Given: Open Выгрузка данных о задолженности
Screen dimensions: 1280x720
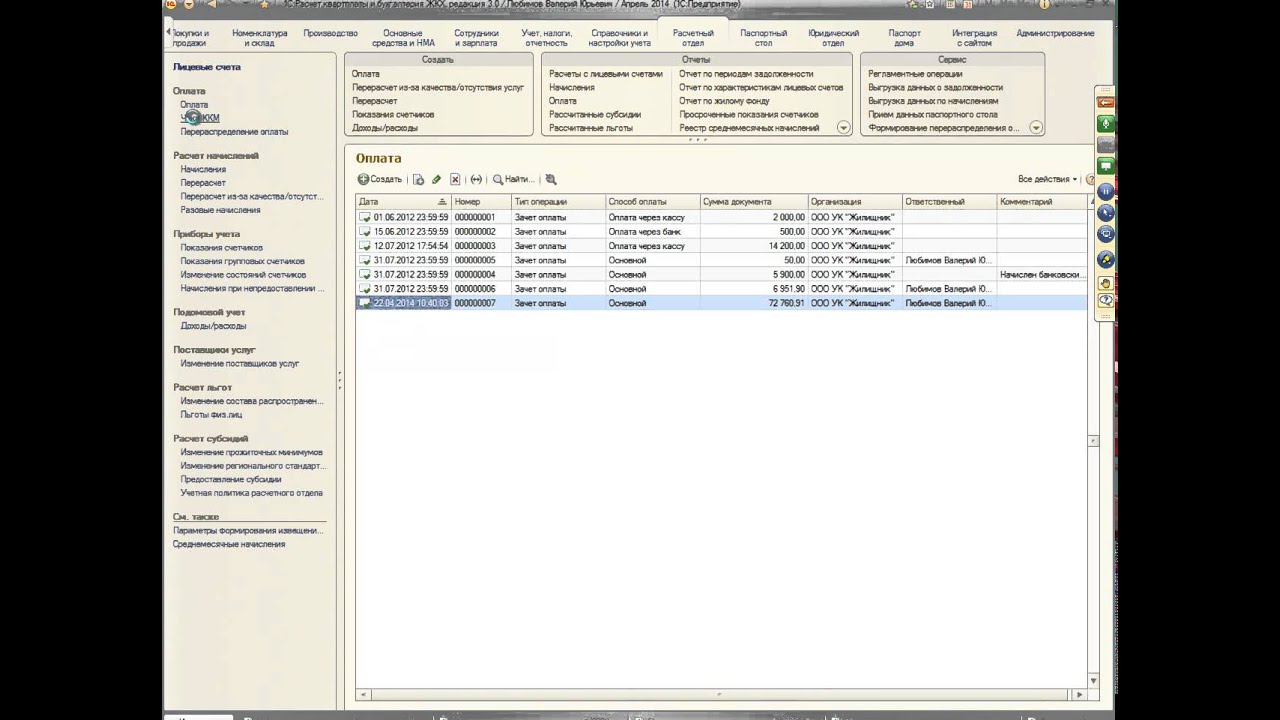Looking at the screenshot, I should coord(935,88).
